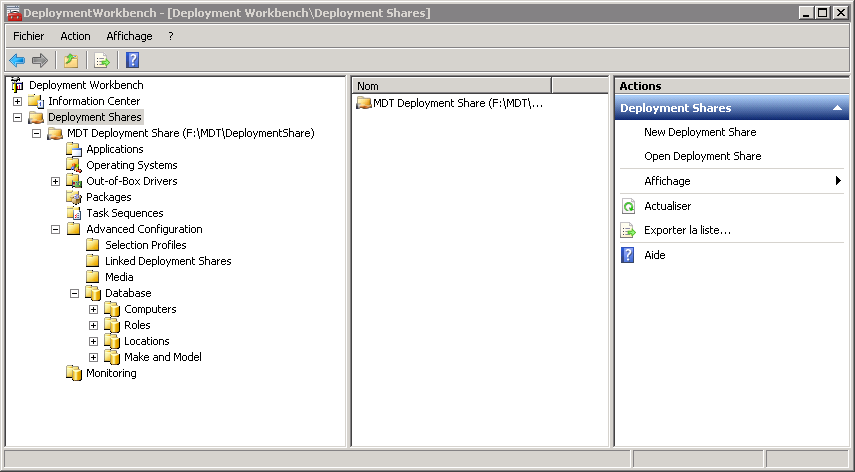This screenshot has width=855, height=472.
Task: Collapse the Advanced Configuration node
Action: click(x=56, y=229)
